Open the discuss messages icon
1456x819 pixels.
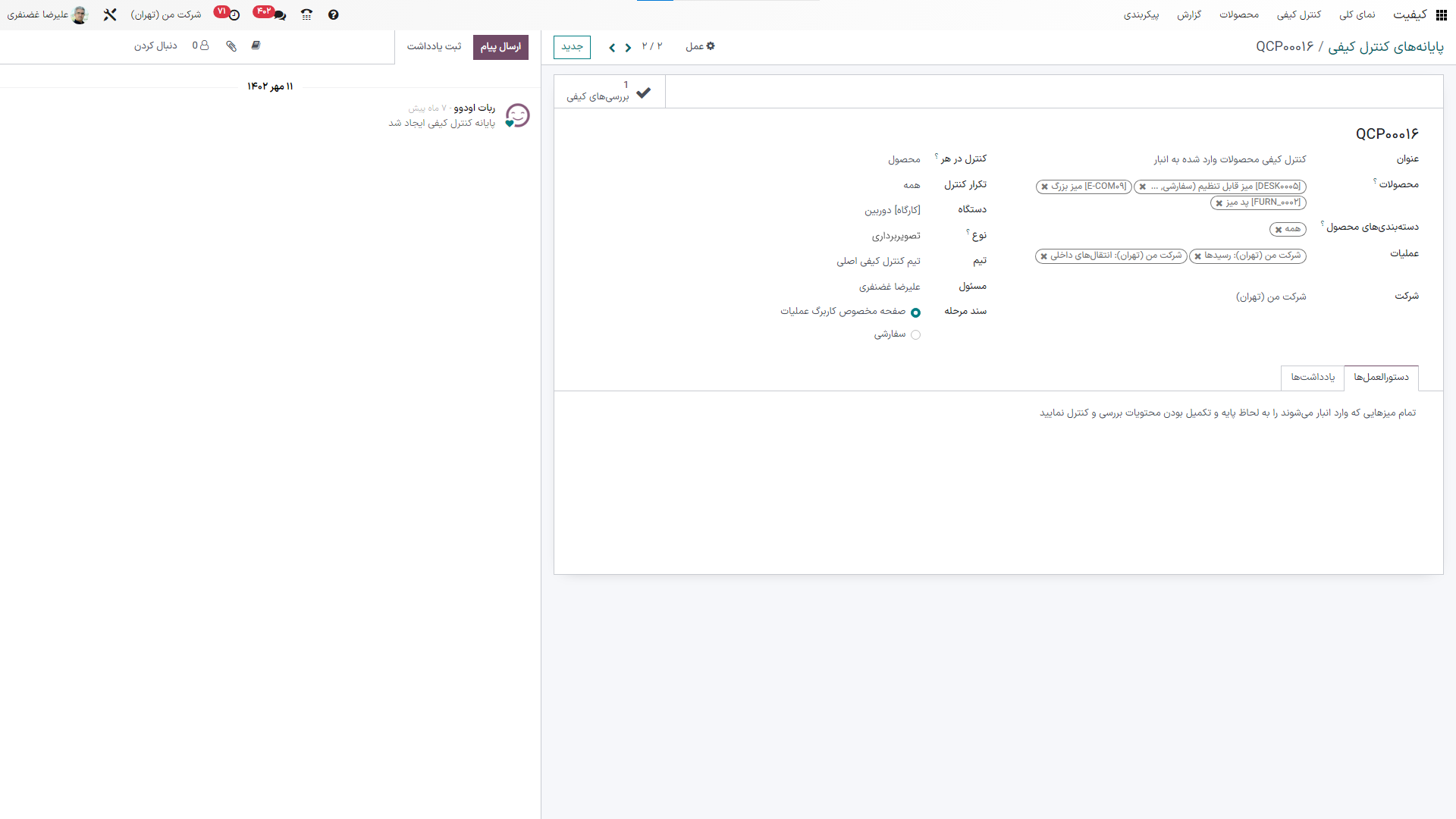279,15
